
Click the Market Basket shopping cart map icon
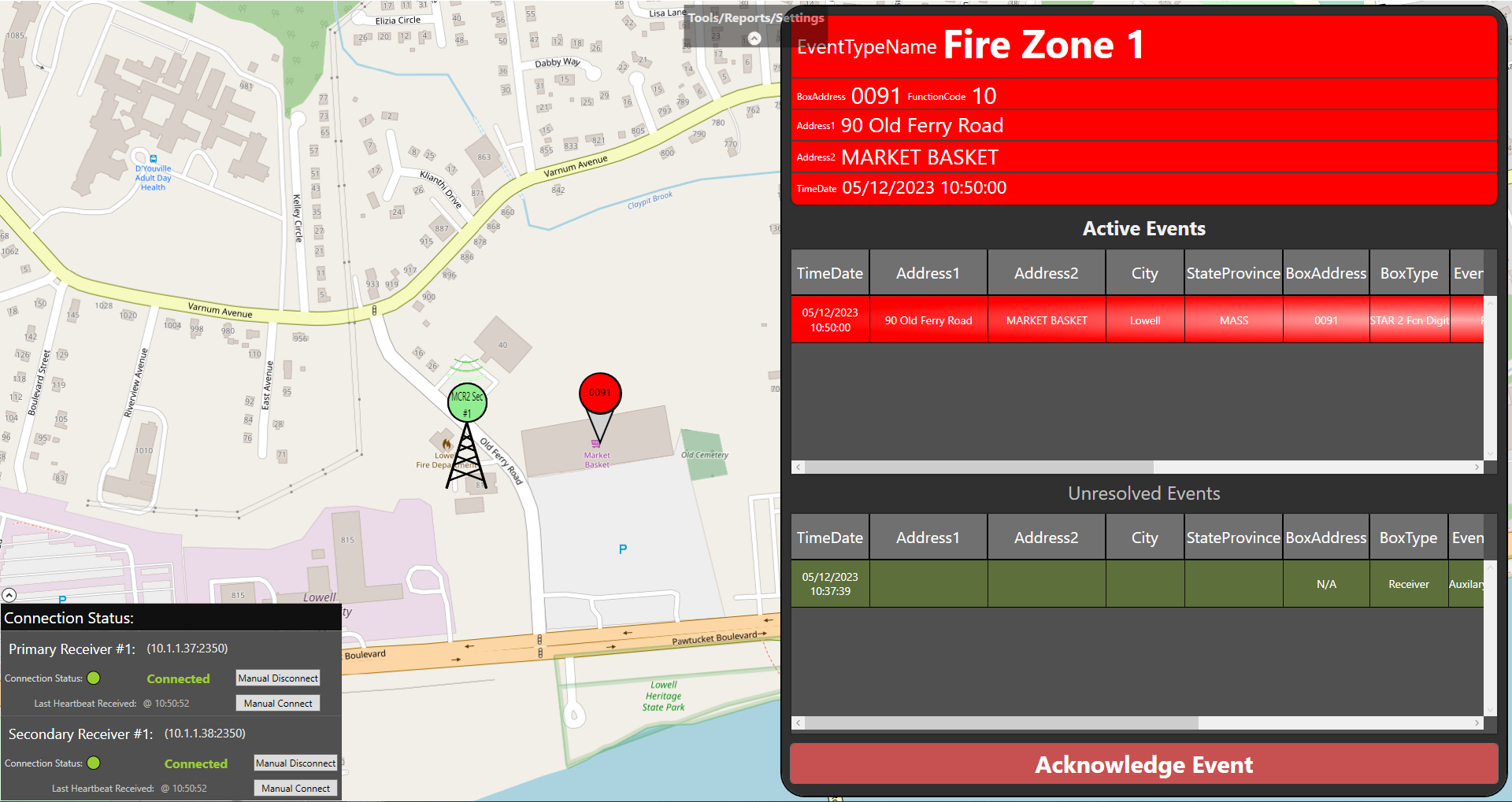click(596, 445)
